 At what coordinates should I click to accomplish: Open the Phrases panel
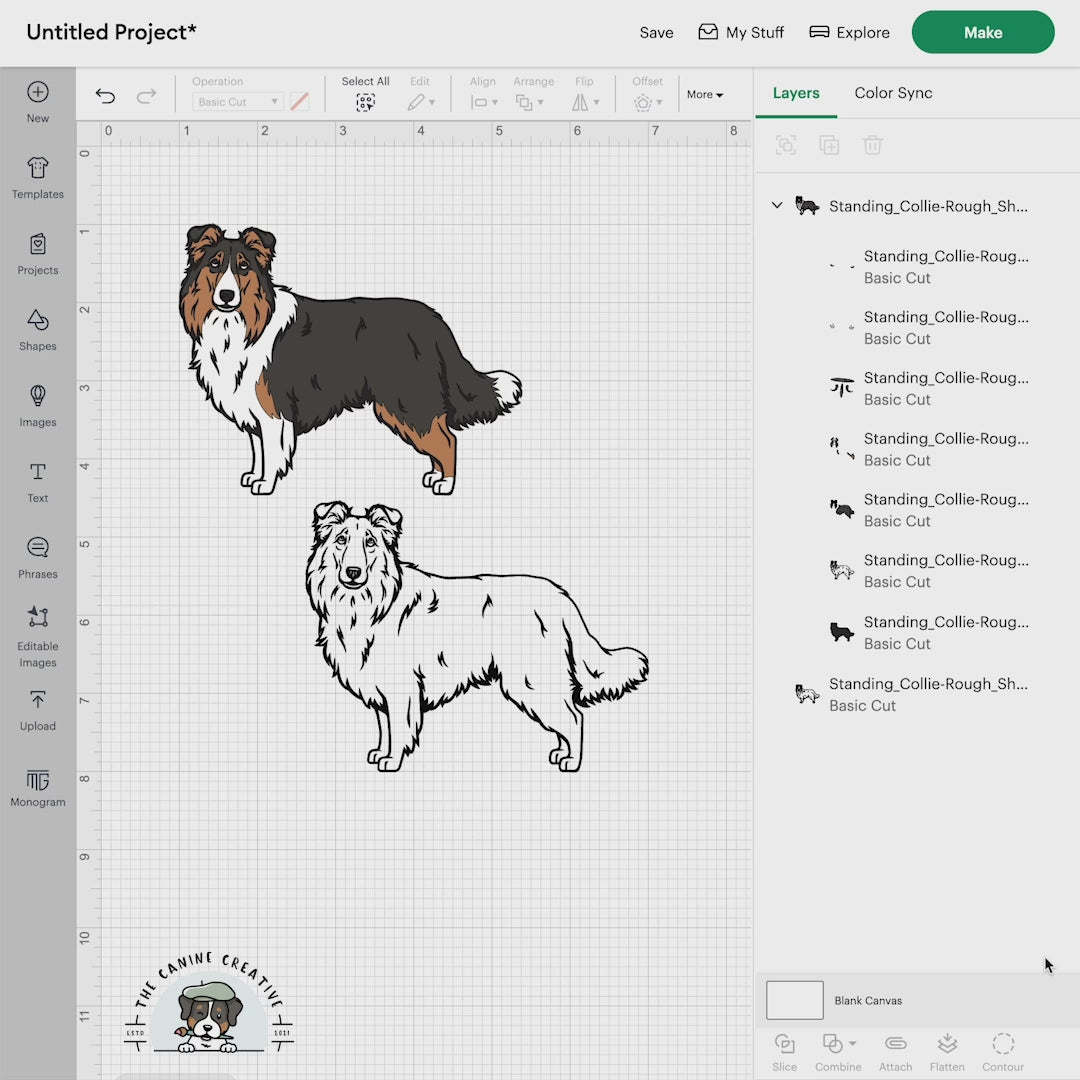coord(37,557)
